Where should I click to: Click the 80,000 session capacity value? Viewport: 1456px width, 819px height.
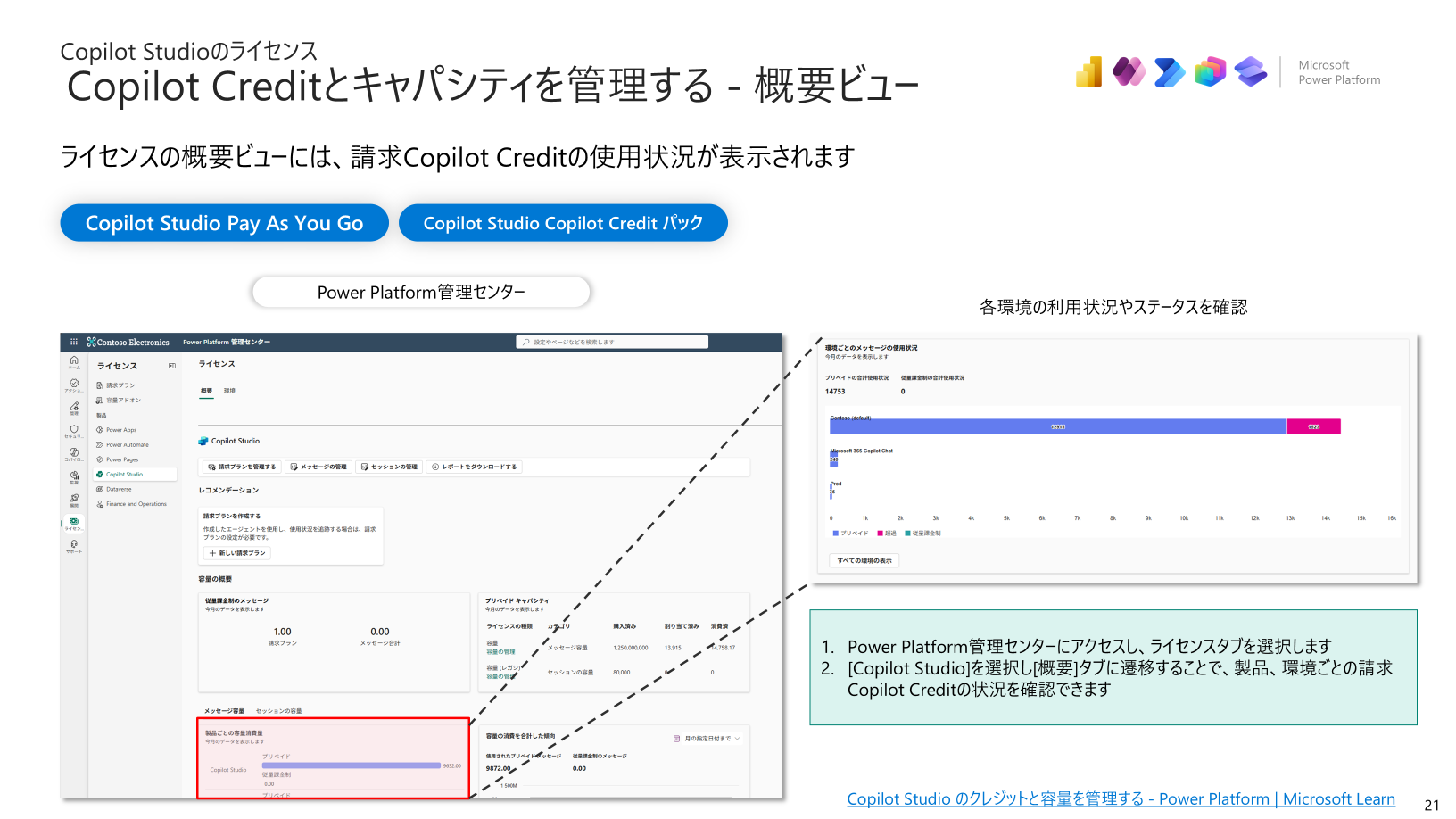click(622, 673)
